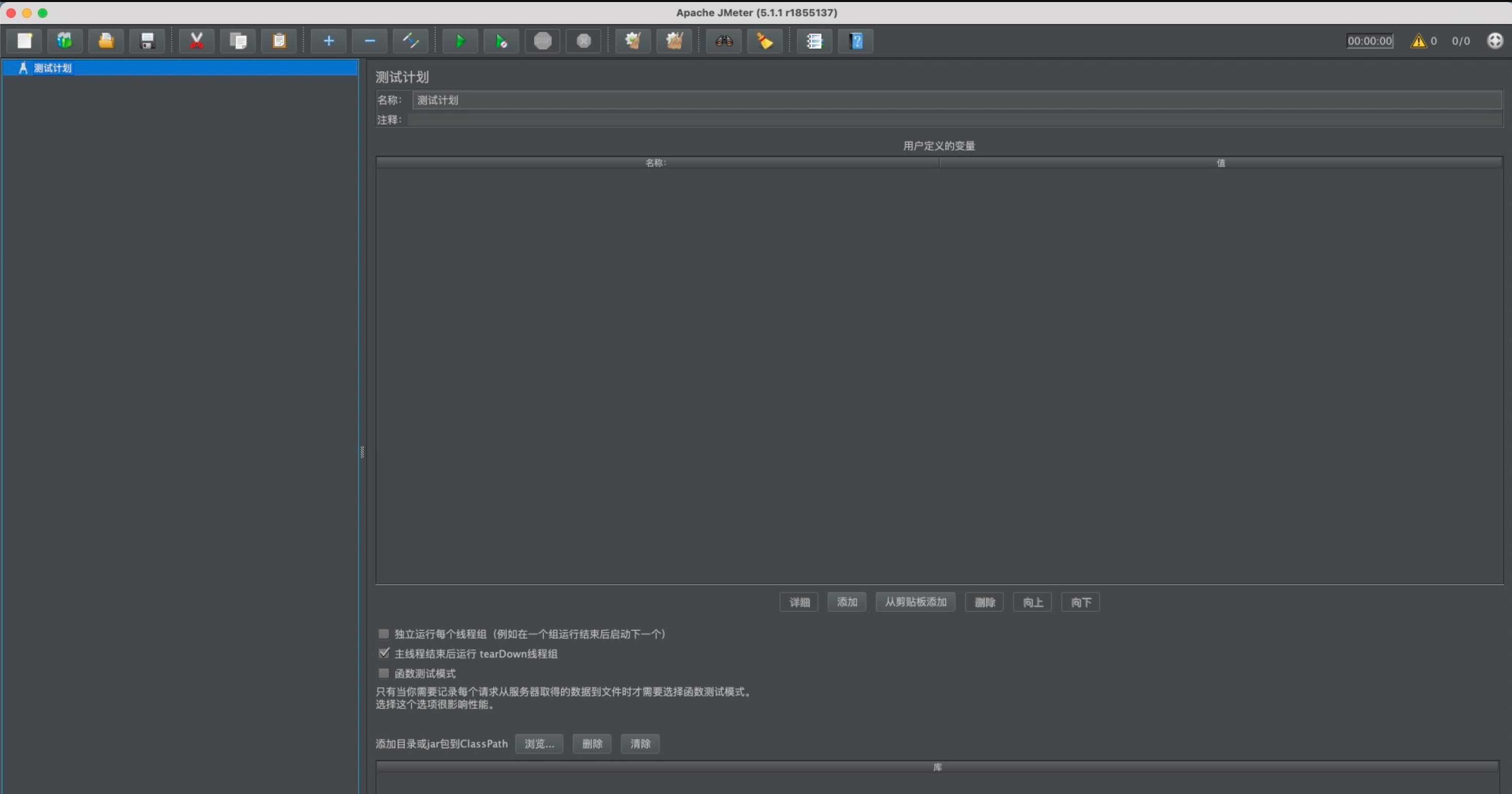Image resolution: width=1512 pixels, height=794 pixels.
Task: Collapse all nodes with minus icon
Action: pos(370,41)
